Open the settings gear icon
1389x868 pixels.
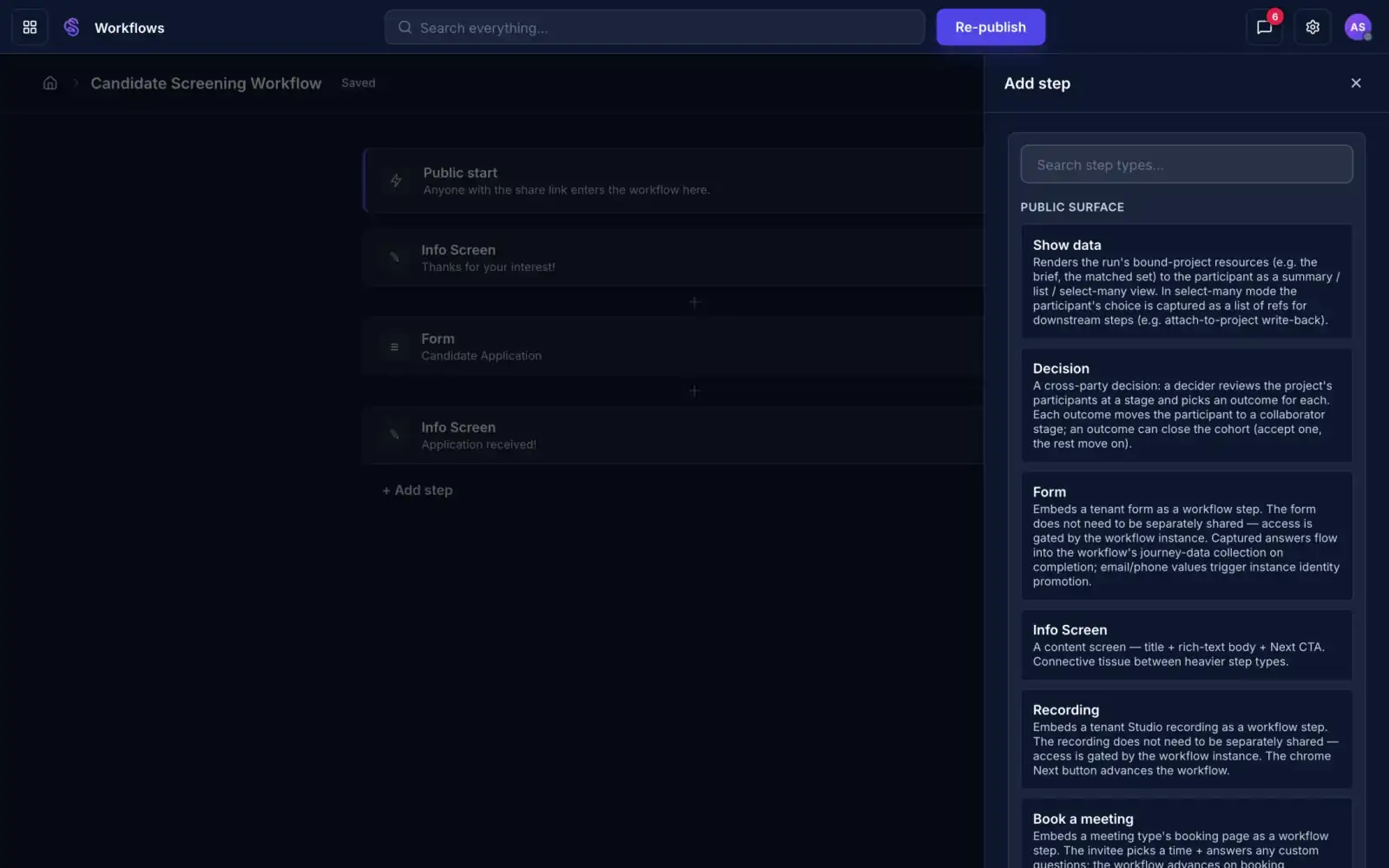pos(1313,27)
